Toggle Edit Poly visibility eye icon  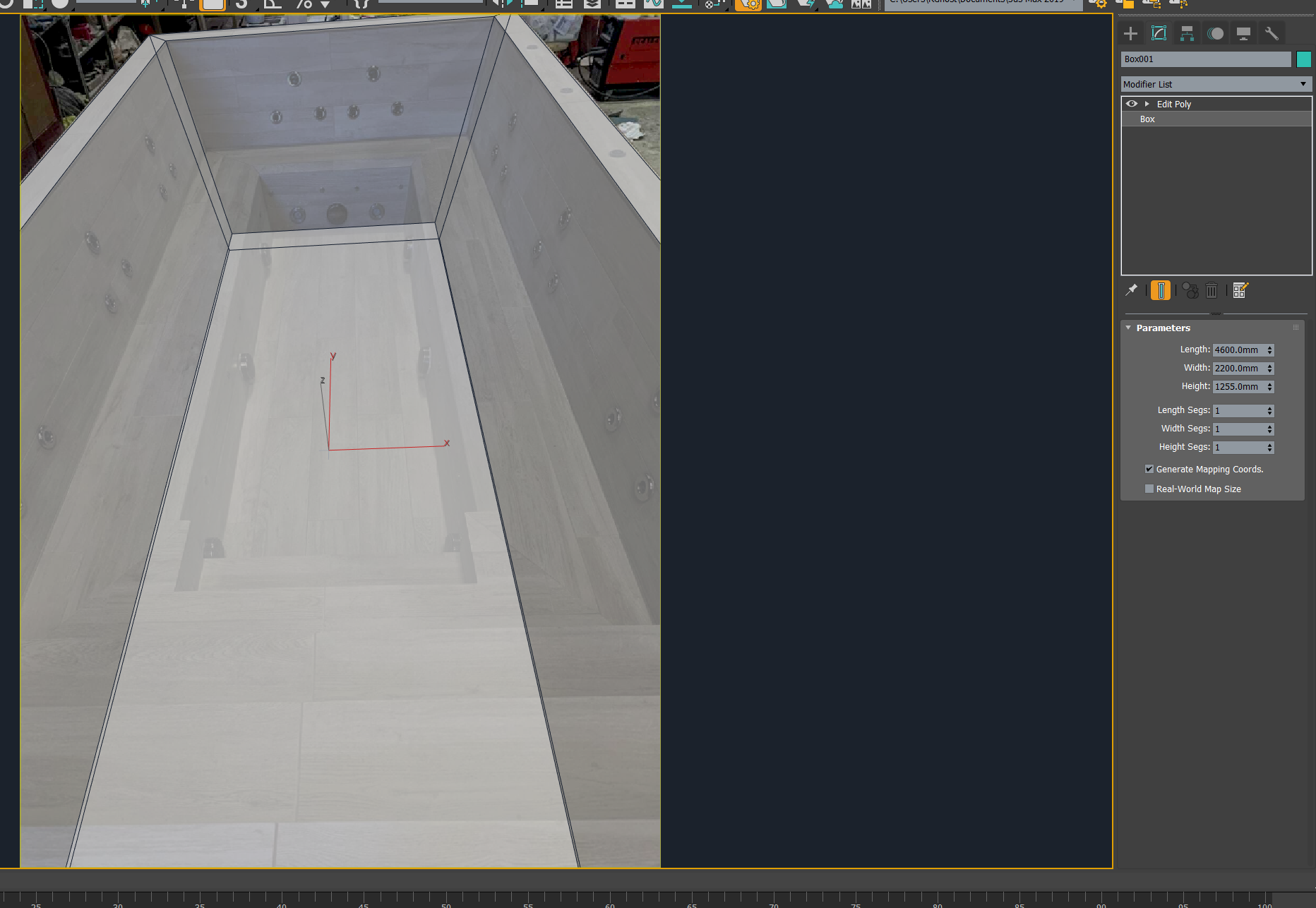pyautogui.click(x=1132, y=104)
